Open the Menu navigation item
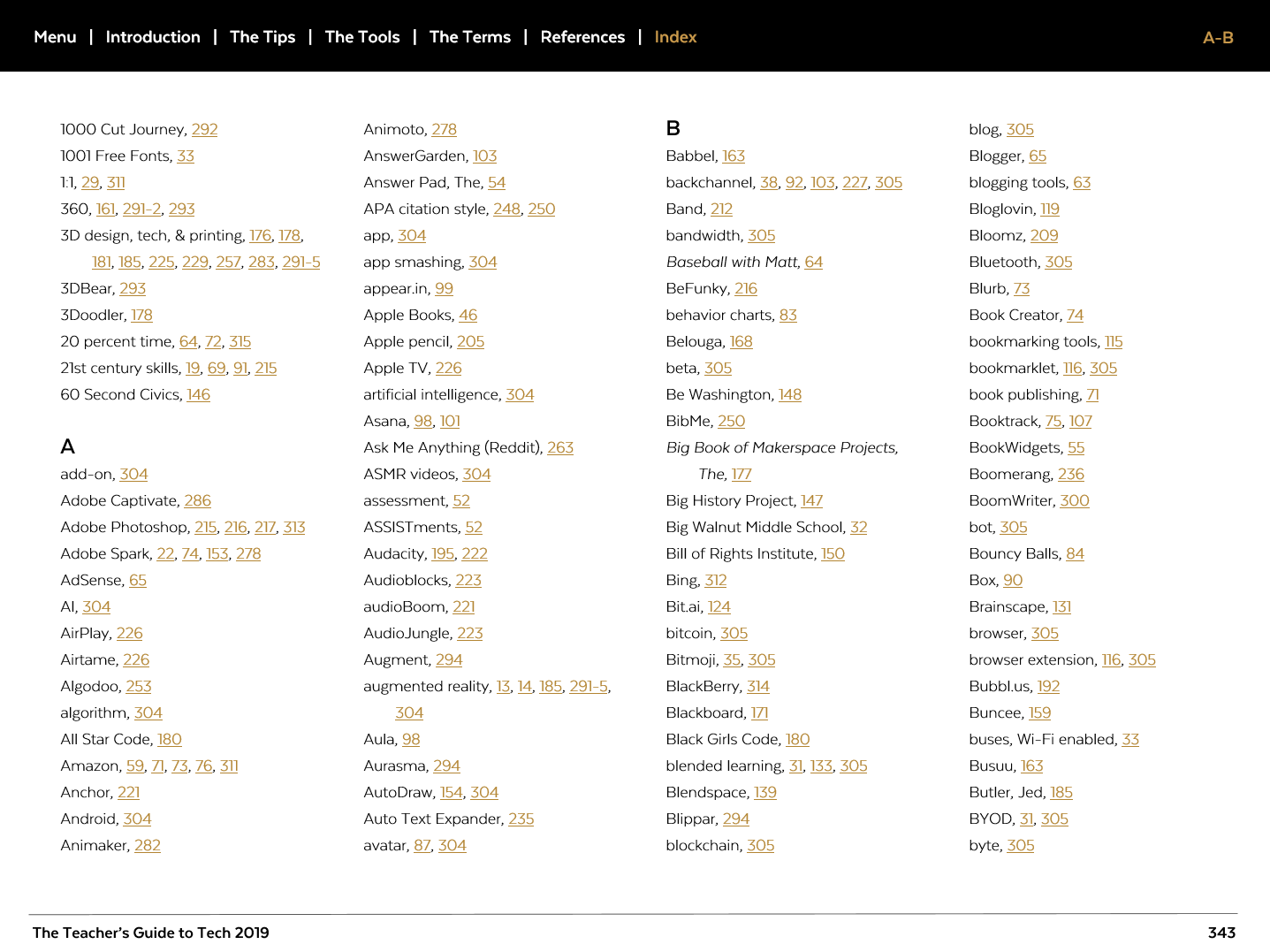Viewport: 1270px width, 952px height. (55, 37)
